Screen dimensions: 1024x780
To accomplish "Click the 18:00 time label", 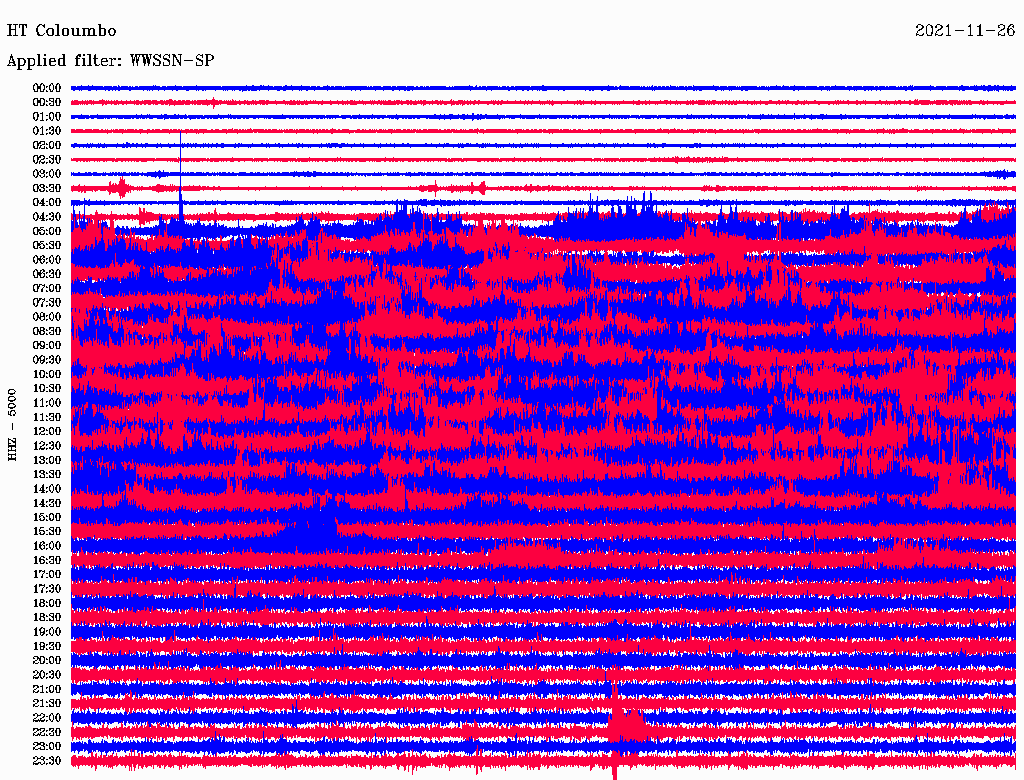I will coord(47,603).
